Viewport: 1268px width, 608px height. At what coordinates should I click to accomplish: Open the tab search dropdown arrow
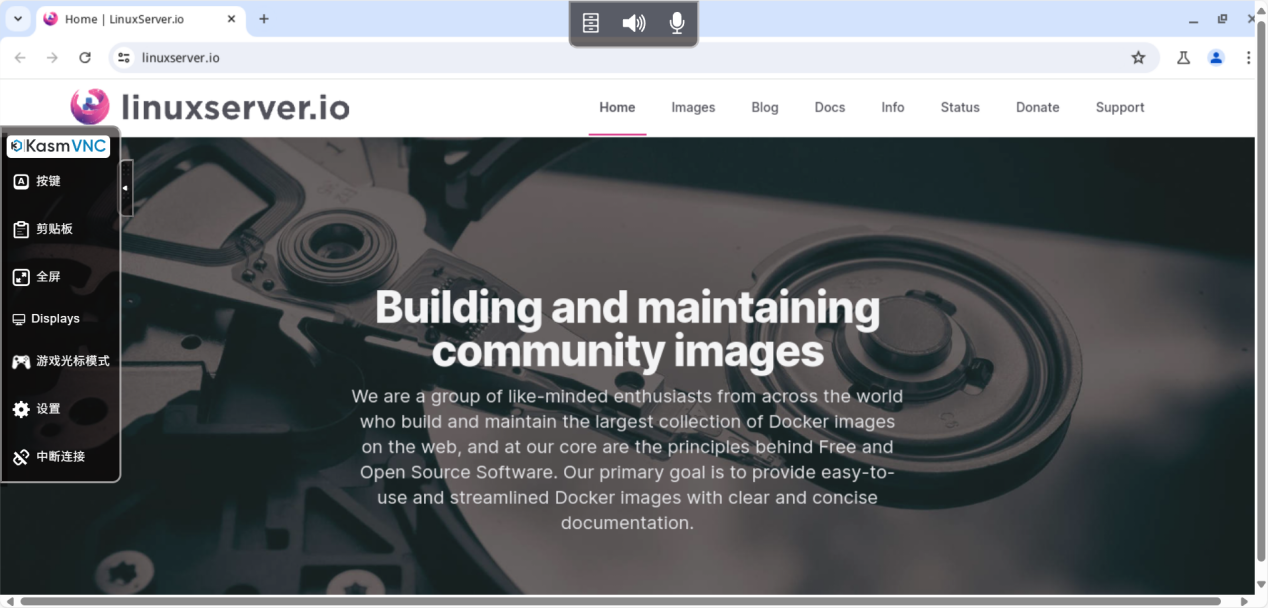coord(18,19)
